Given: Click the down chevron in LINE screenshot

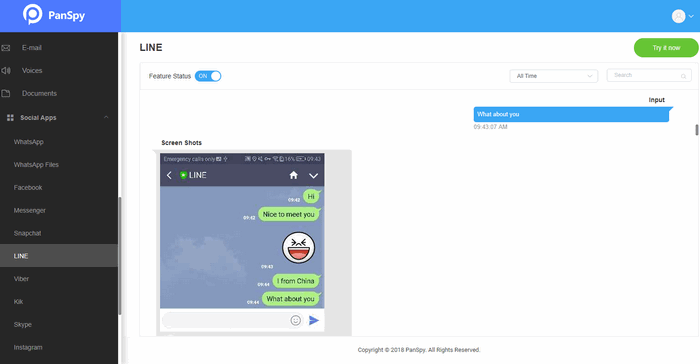Looking at the screenshot, I should [x=313, y=176].
